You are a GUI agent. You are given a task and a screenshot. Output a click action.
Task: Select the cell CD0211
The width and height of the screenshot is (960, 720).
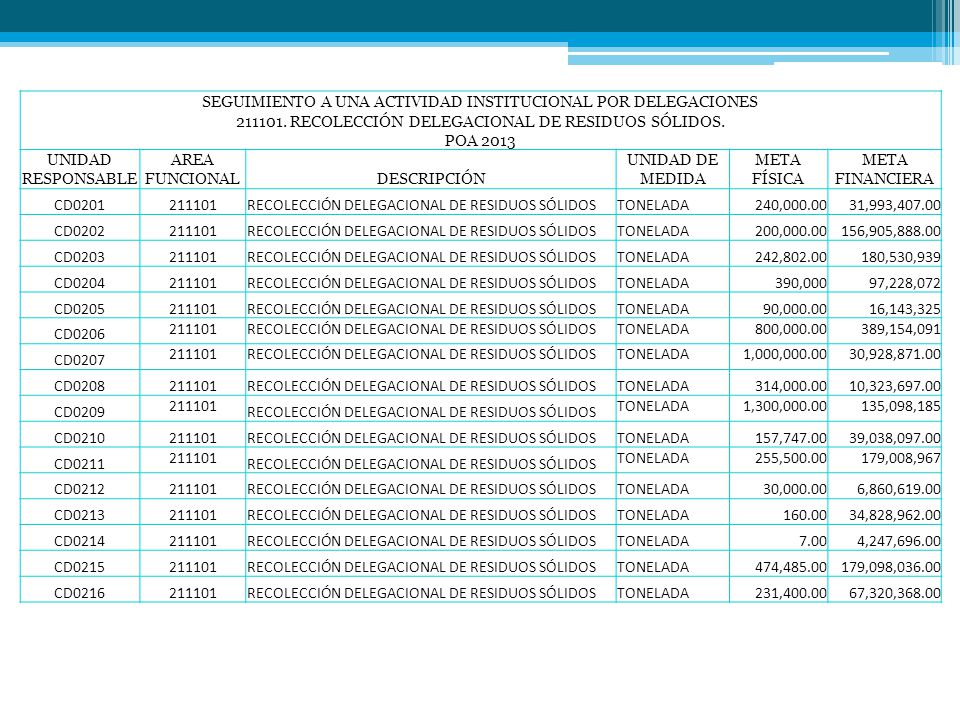click(x=80, y=464)
